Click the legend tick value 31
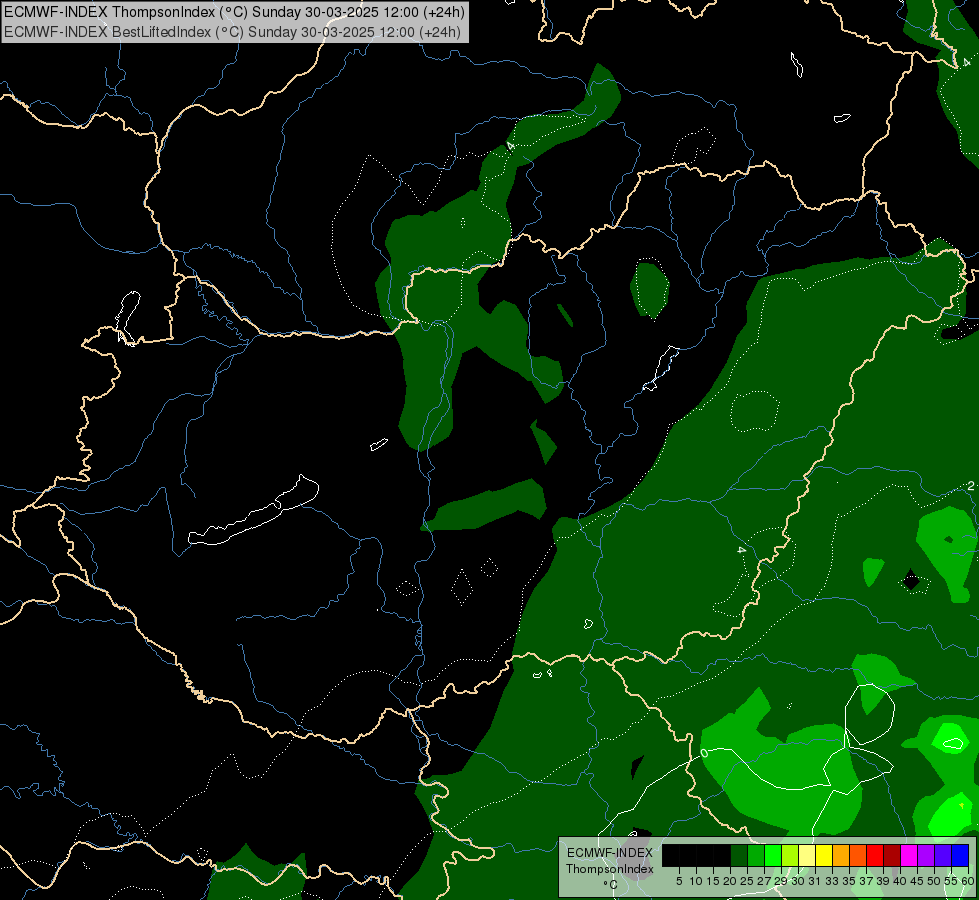 click(x=815, y=881)
